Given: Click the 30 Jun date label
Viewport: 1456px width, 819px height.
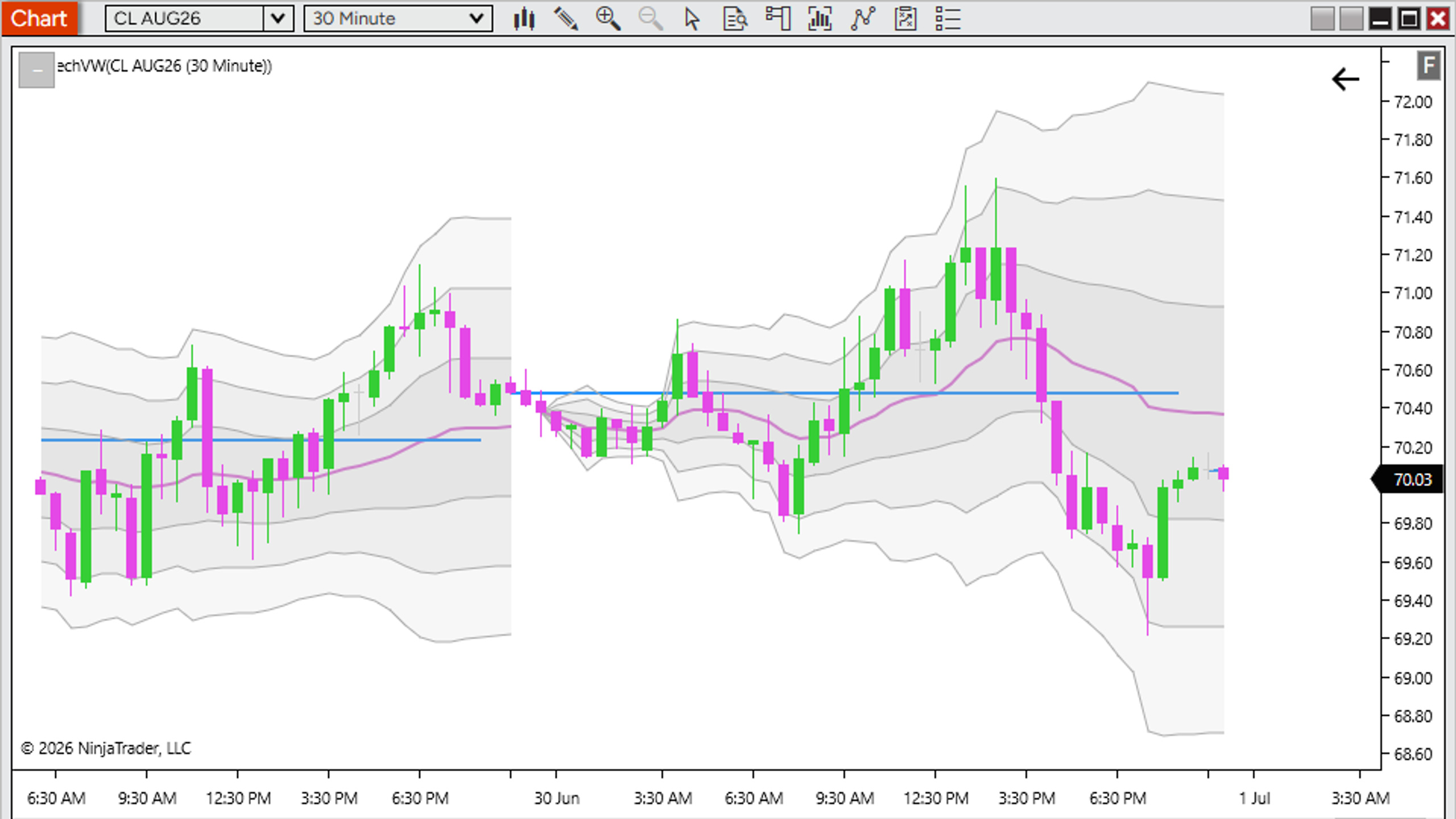Looking at the screenshot, I should [556, 798].
